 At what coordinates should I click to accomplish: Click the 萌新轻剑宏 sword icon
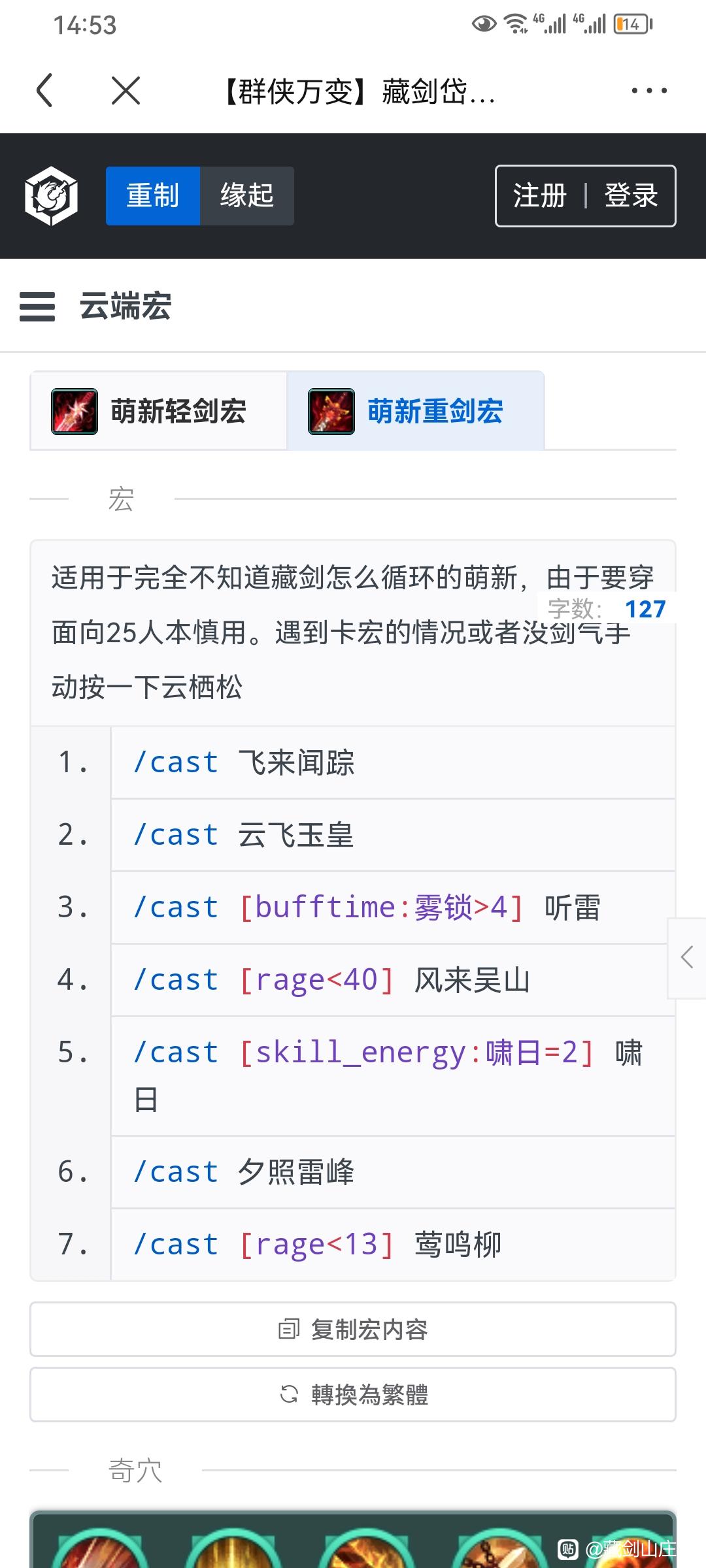tap(75, 412)
